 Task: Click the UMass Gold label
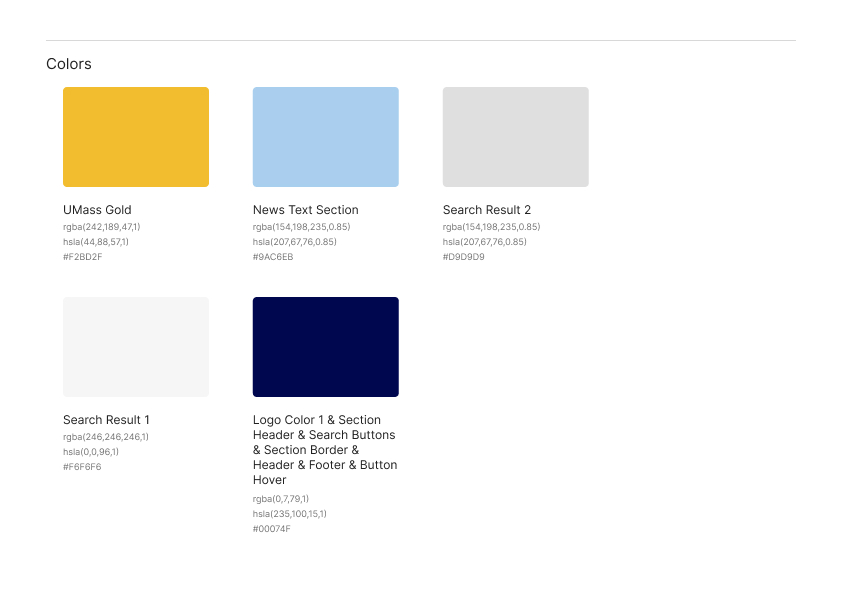97,210
